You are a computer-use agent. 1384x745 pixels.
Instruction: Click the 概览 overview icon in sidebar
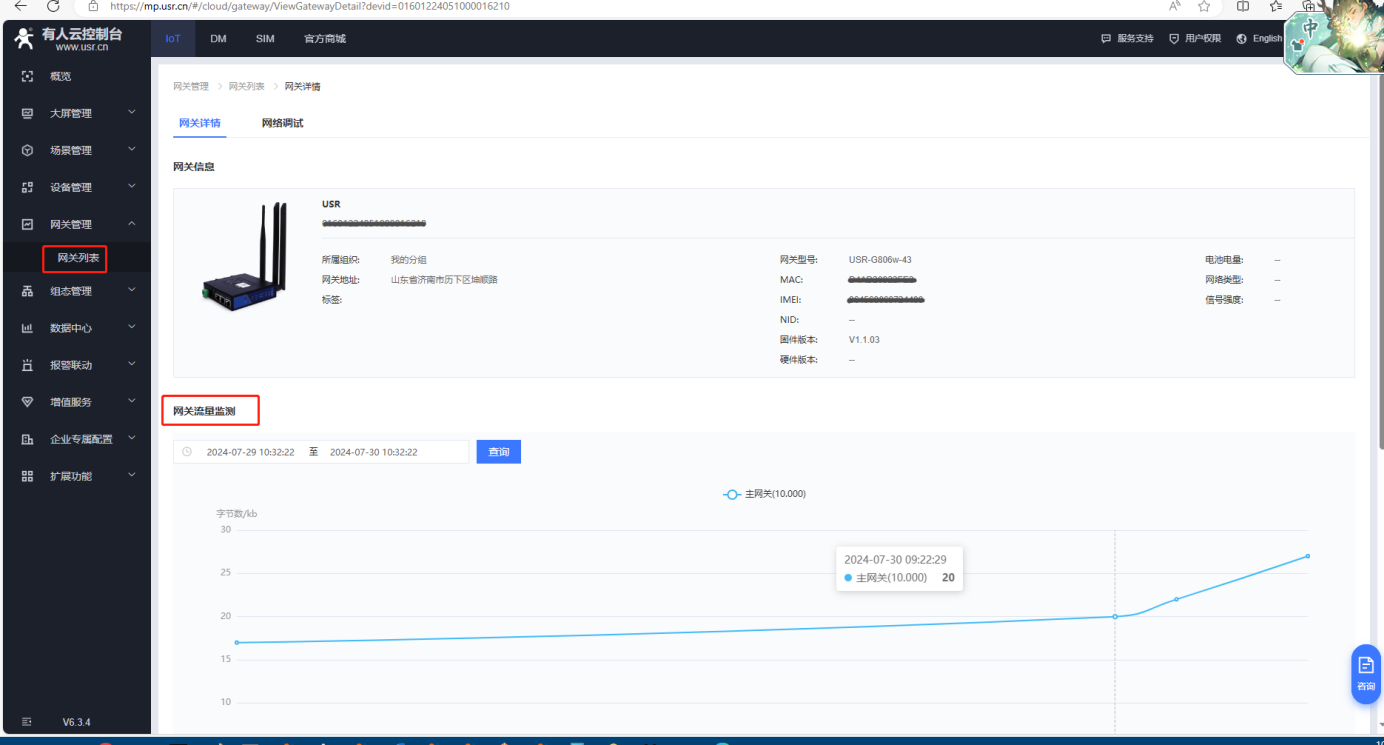(28, 76)
